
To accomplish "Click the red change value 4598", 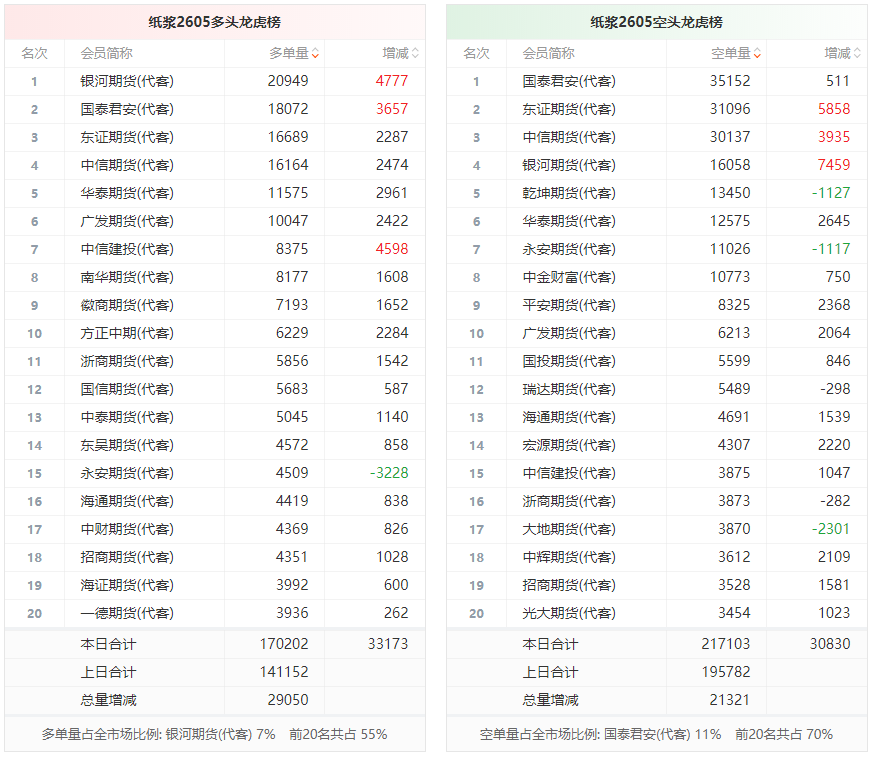I will pos(392,249).
